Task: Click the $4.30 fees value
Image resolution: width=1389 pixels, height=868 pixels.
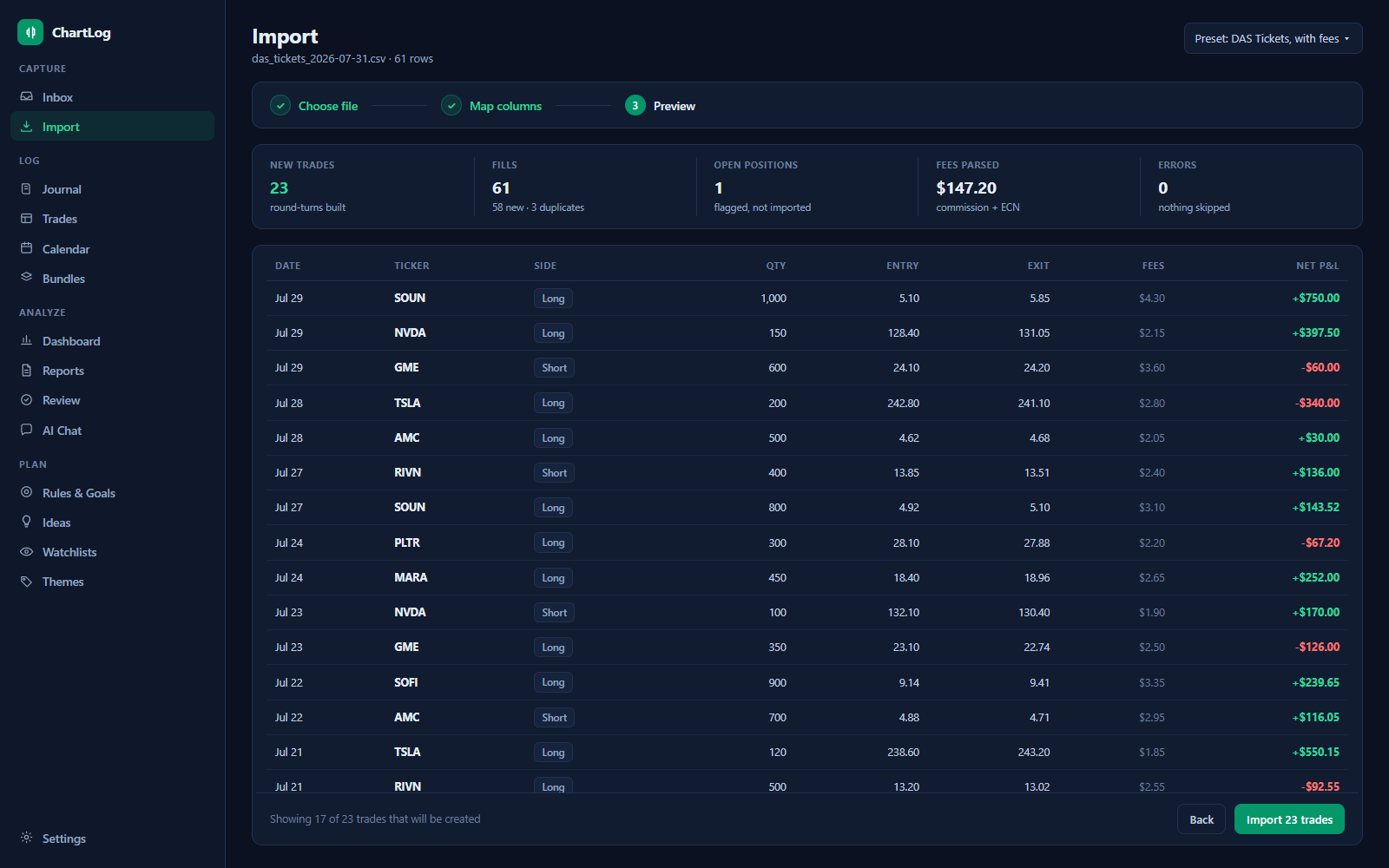Action: click(1152, 298)
